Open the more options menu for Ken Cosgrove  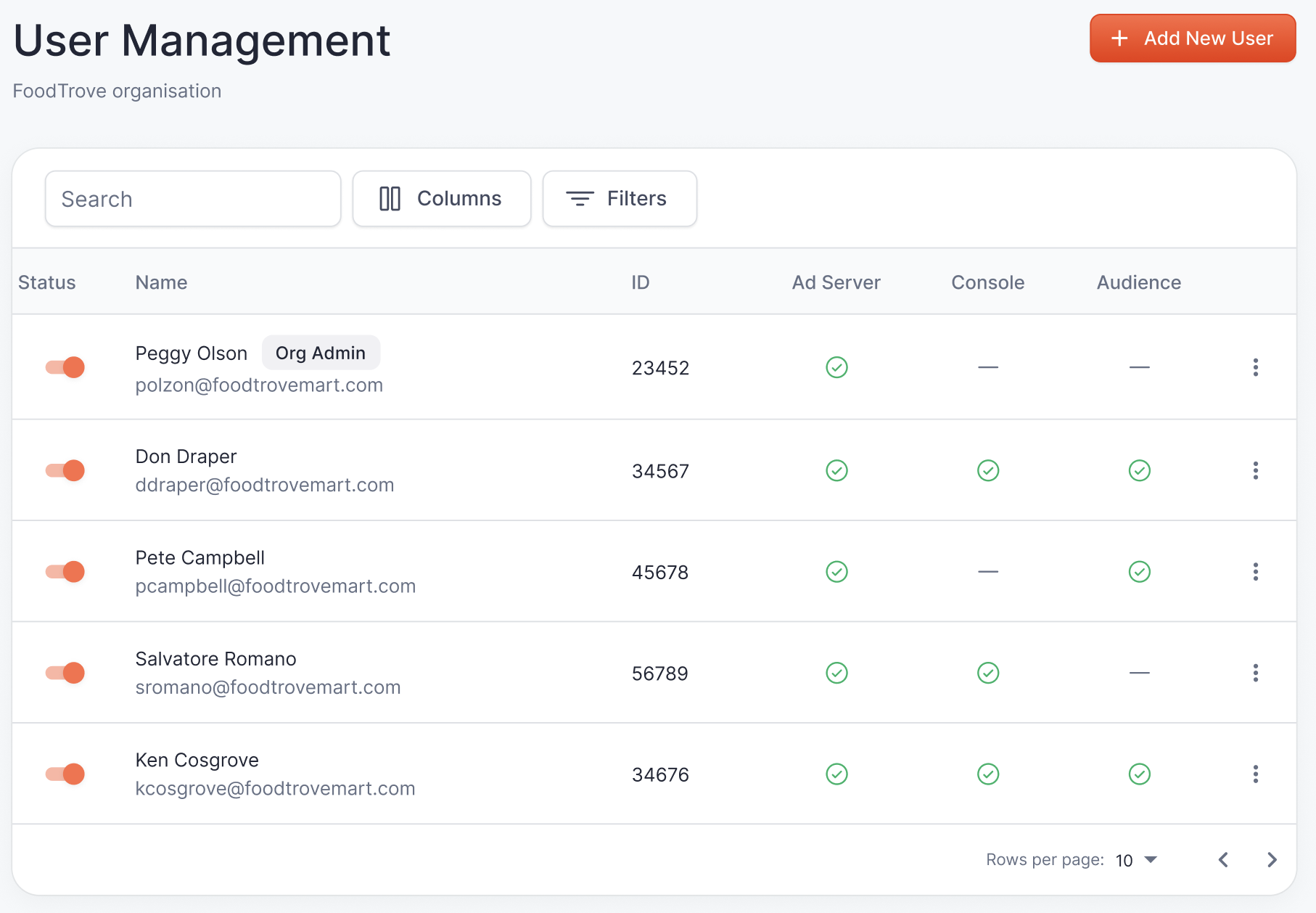1255,774
